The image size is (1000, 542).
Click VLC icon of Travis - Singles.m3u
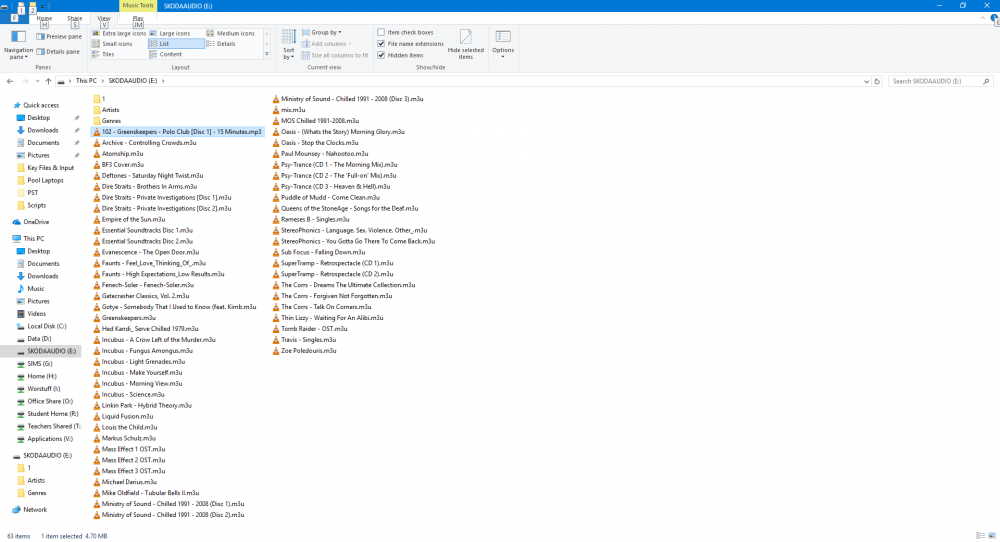(x=276, y=339)
